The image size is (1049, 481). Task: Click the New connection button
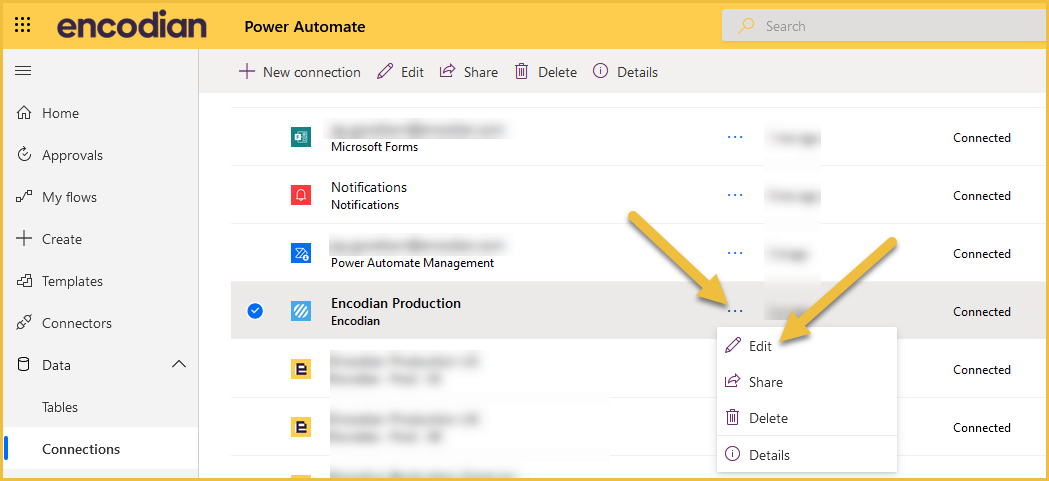click(300, 72)
